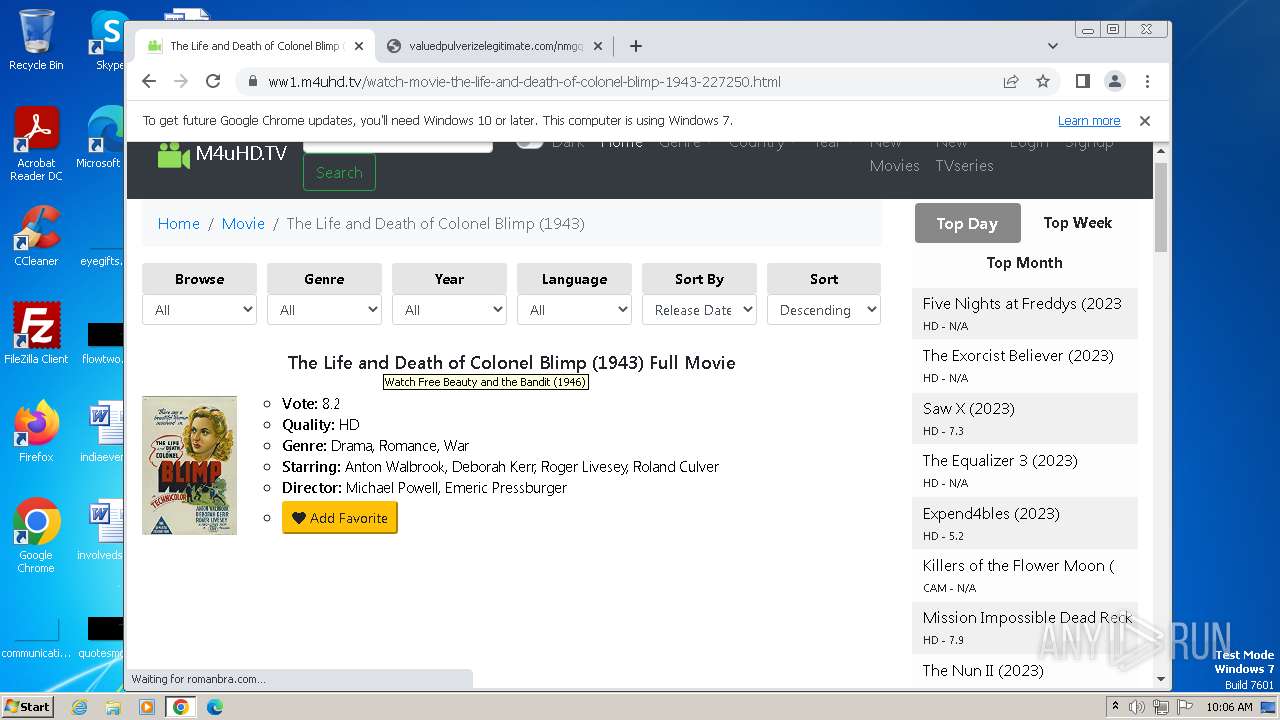Switch to the Top Week tab
Viewport: 1280px width, 720px height.
tap(1078, 223)
